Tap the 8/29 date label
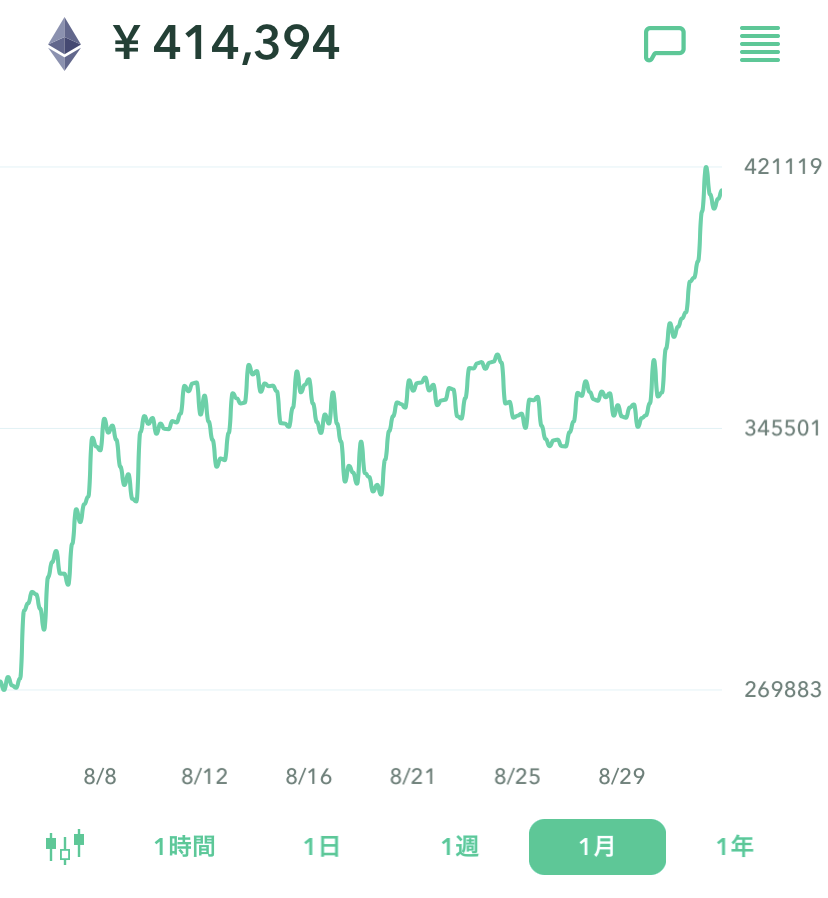The width and height of the screenshot is (828, 898). [x=621, y=776]
